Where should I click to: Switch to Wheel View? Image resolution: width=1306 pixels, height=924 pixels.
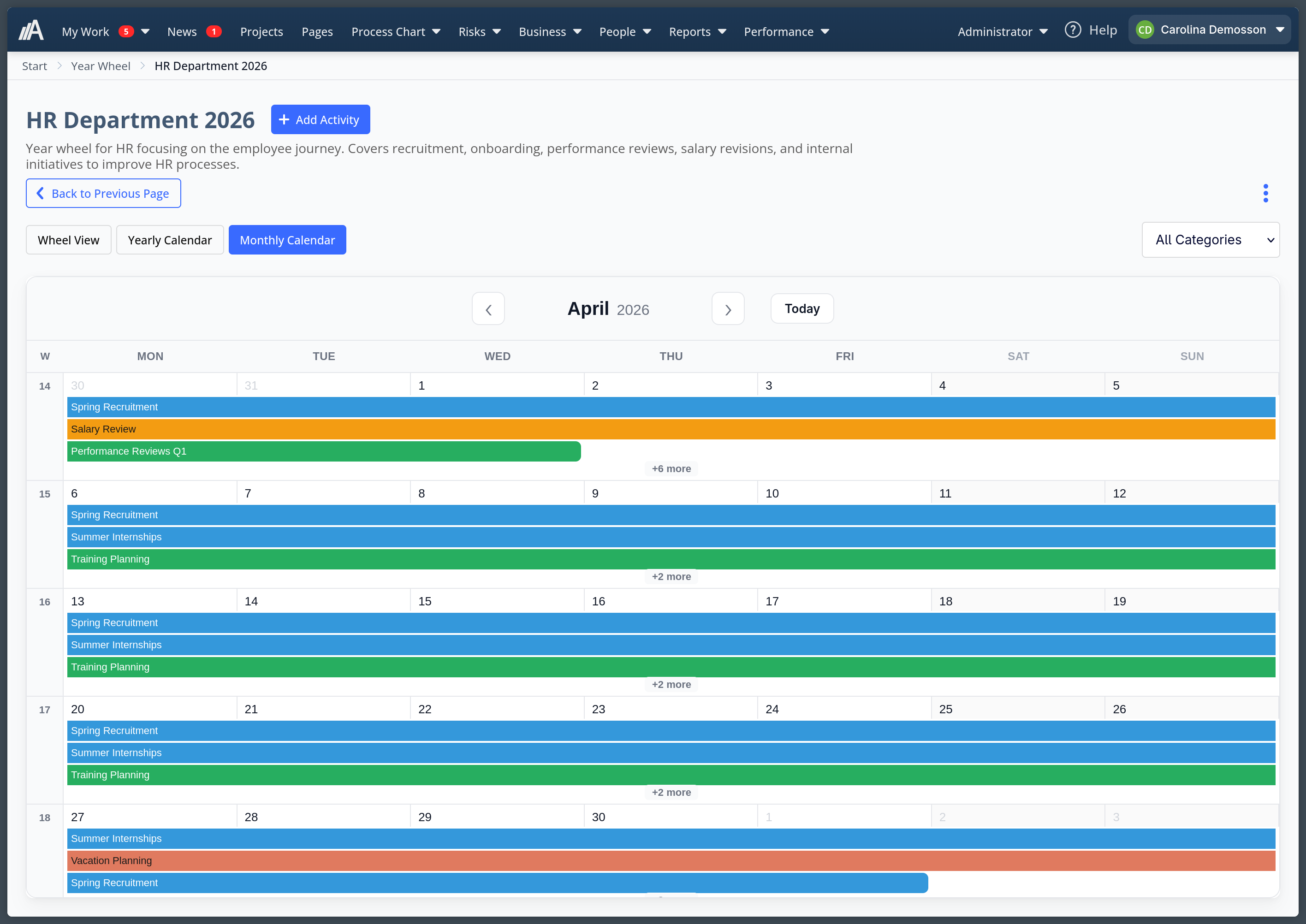tap(68, 240)
